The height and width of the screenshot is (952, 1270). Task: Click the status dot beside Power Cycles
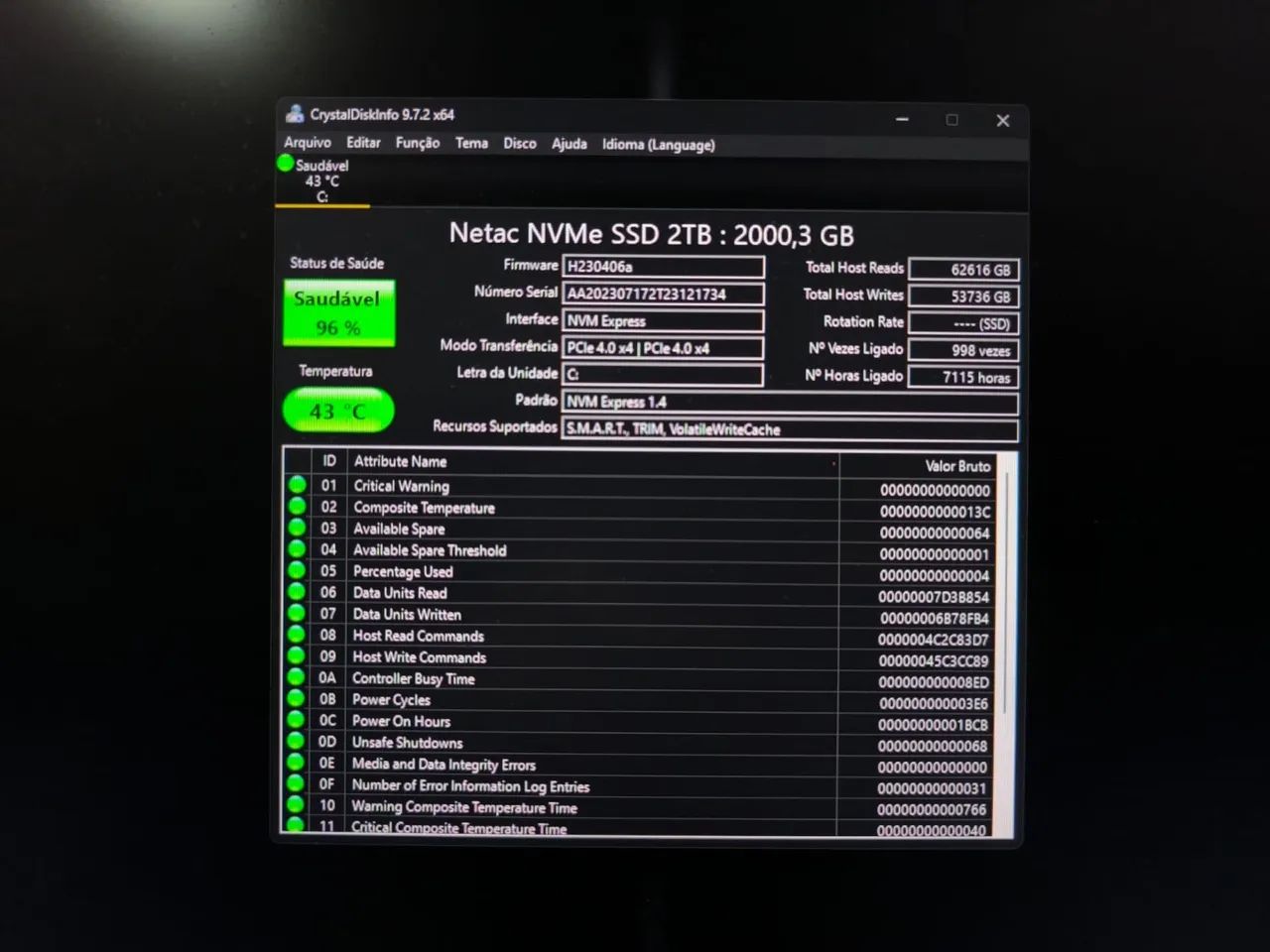(296, 699)
